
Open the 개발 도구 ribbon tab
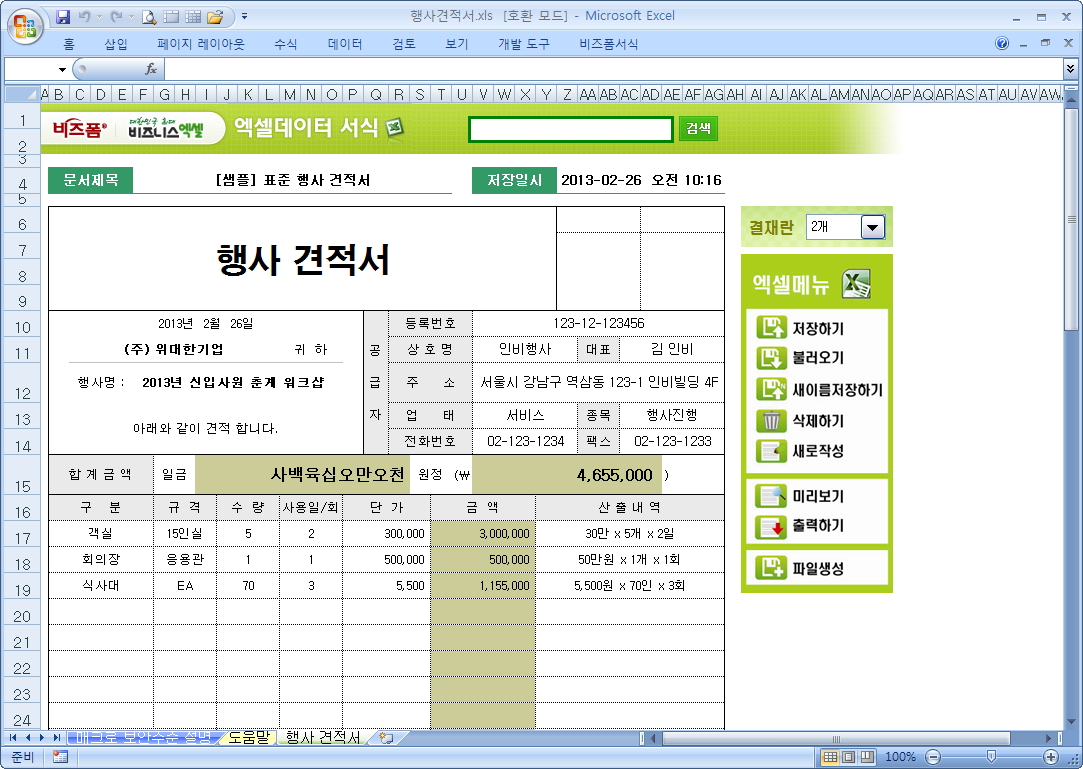524,44
